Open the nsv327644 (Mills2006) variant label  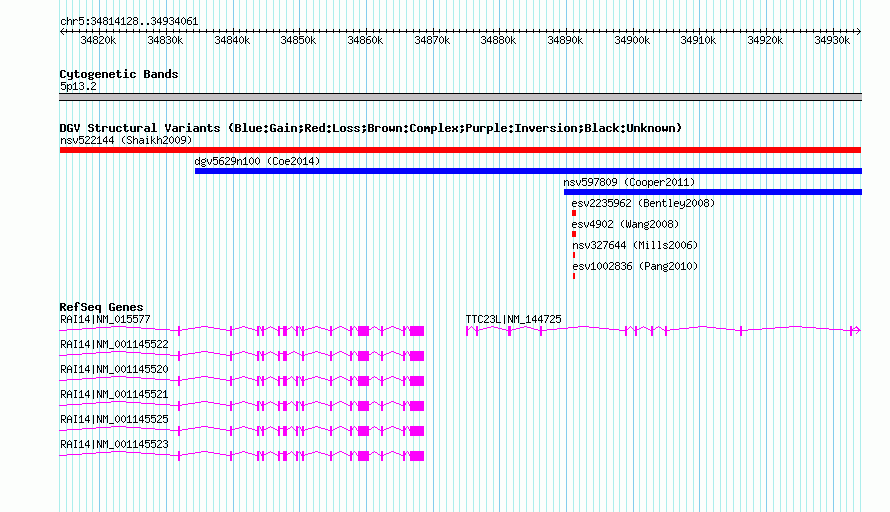[635, 245]
